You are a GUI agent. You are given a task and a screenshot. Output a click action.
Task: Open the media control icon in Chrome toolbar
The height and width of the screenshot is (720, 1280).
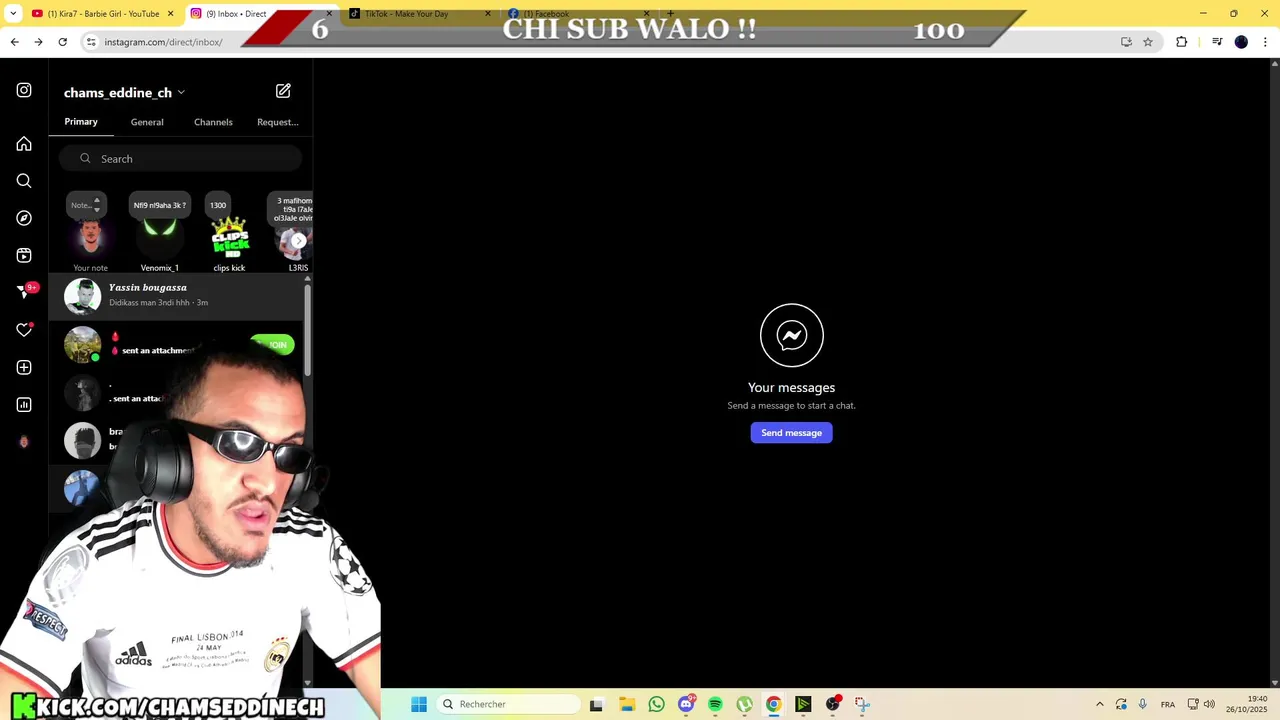tap(1217, 42)
